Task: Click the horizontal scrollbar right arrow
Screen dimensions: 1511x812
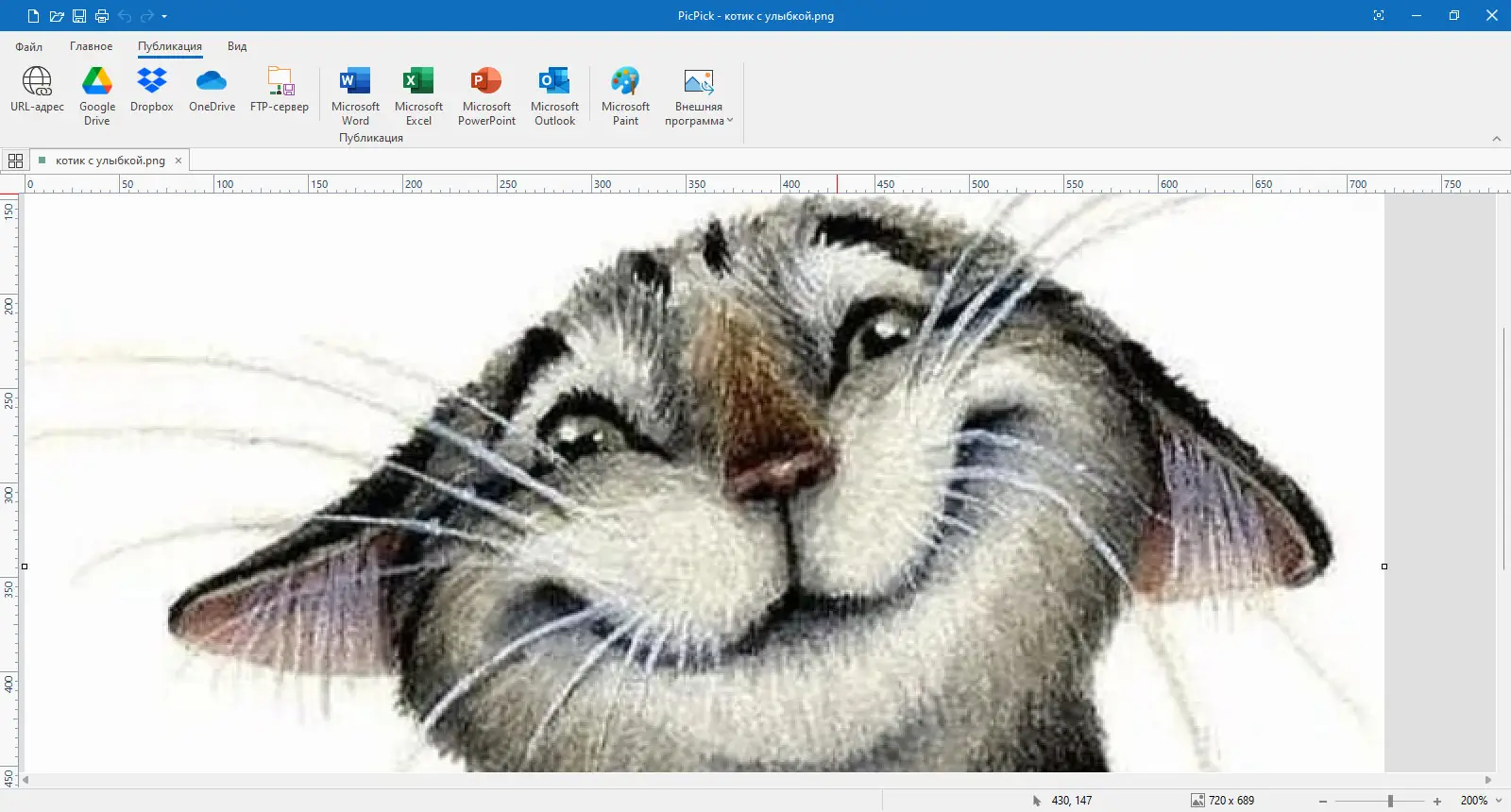Action: (1489, 780)
